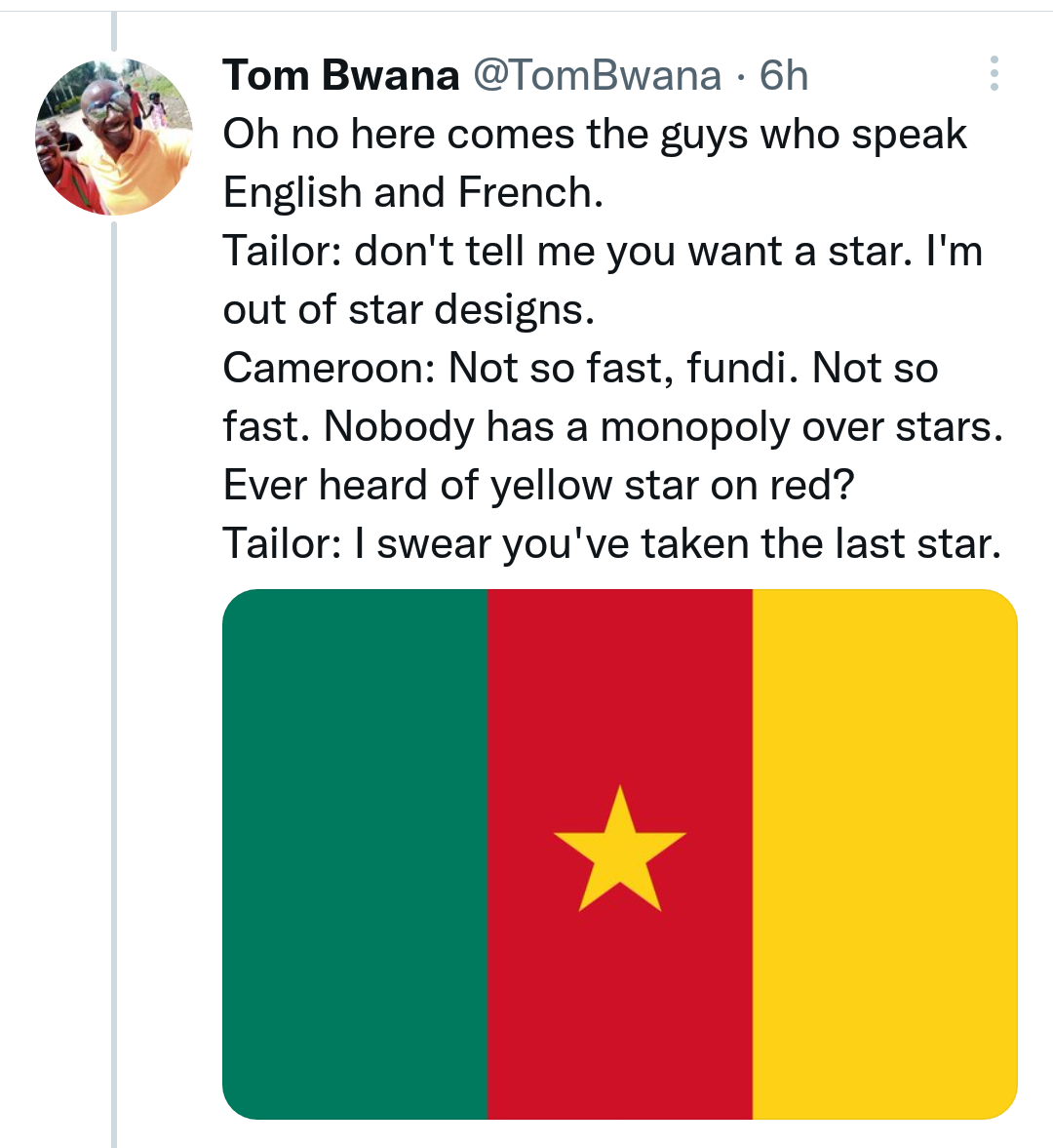This screenshot has width=1053, height=1148.
Task: Click the Tom Bwana display name
Action: [x=340, y=75]
